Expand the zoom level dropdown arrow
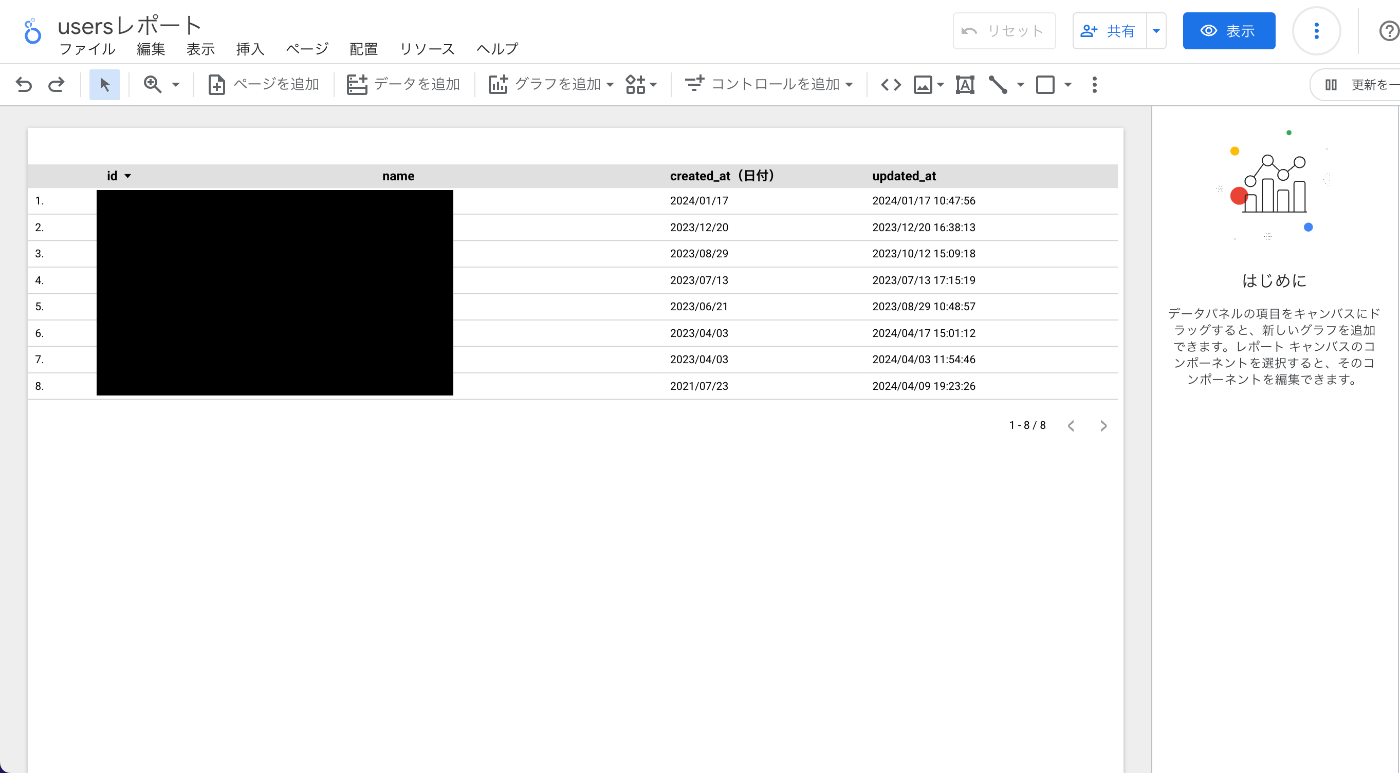Viewport: 1400px width, 773px height. tap(176, 85)
